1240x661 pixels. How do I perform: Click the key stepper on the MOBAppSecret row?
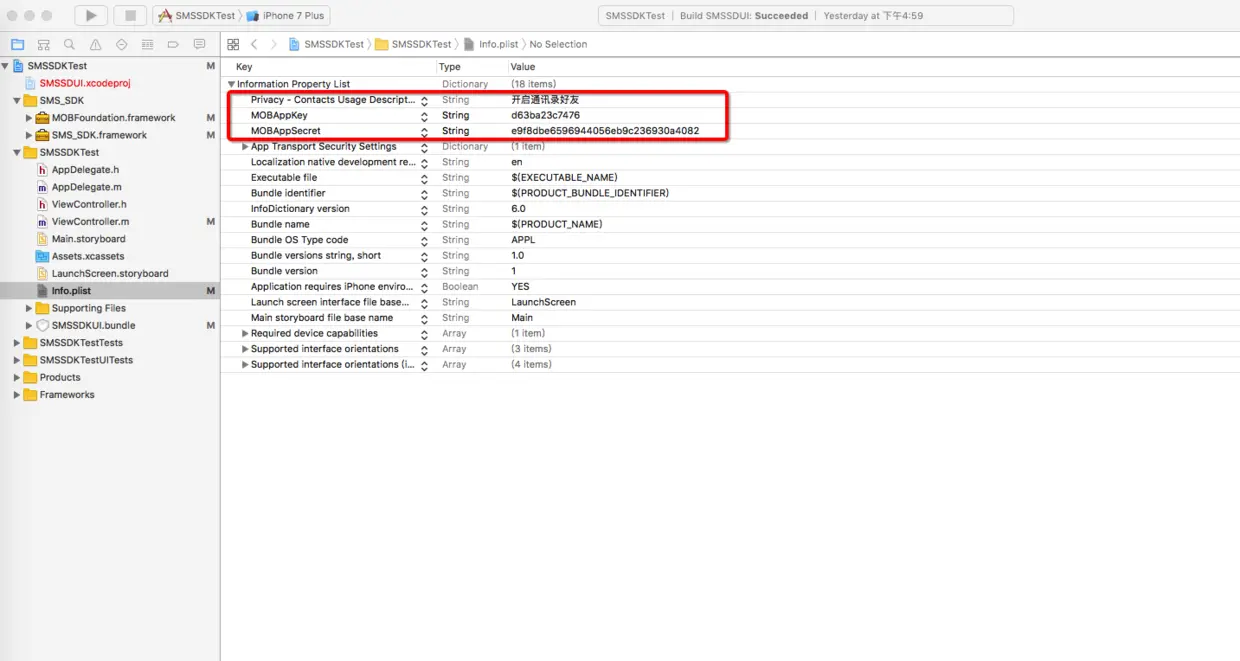(424, 131)
